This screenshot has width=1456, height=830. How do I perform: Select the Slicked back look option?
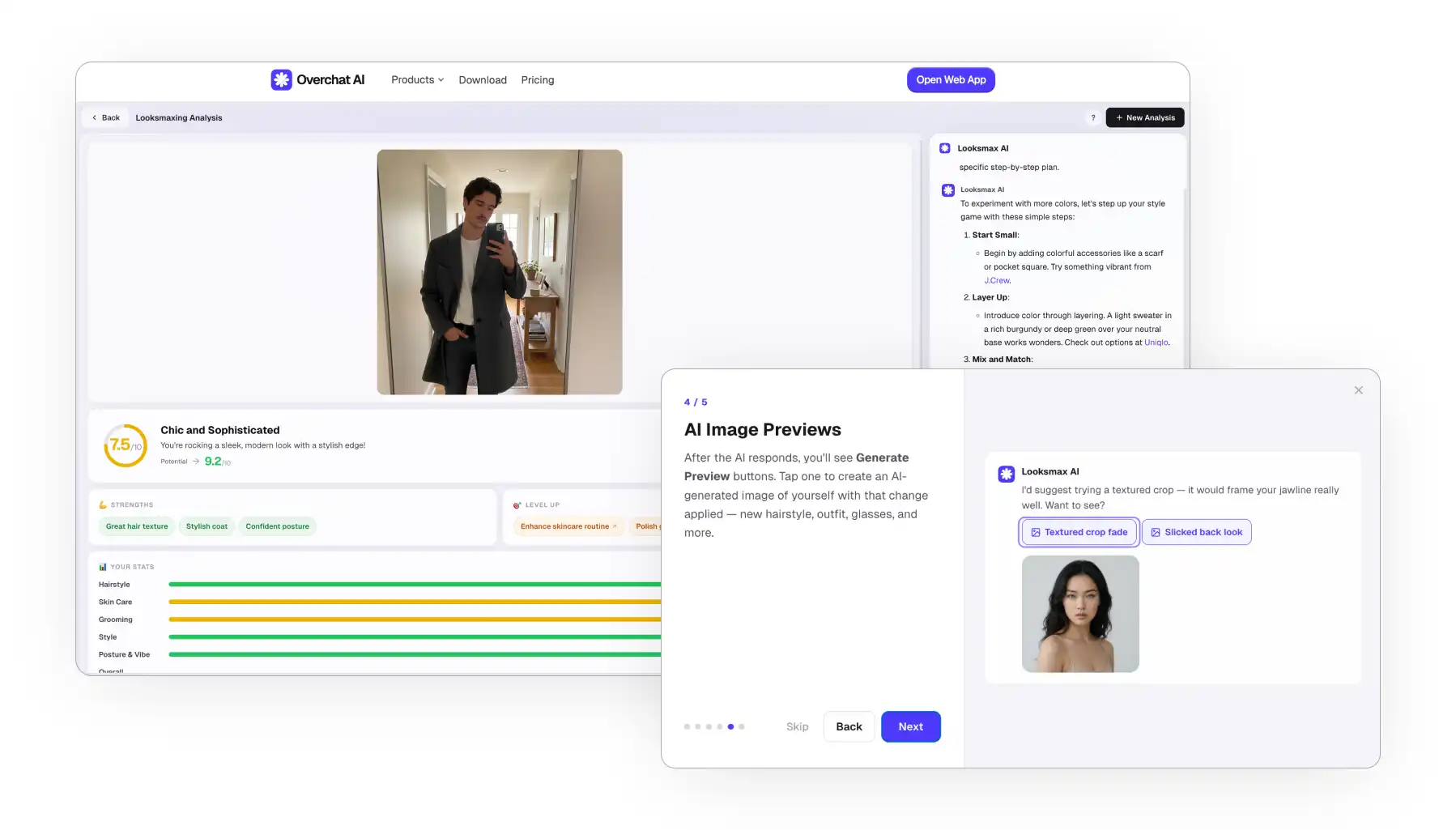click(x=1197, y=532)
